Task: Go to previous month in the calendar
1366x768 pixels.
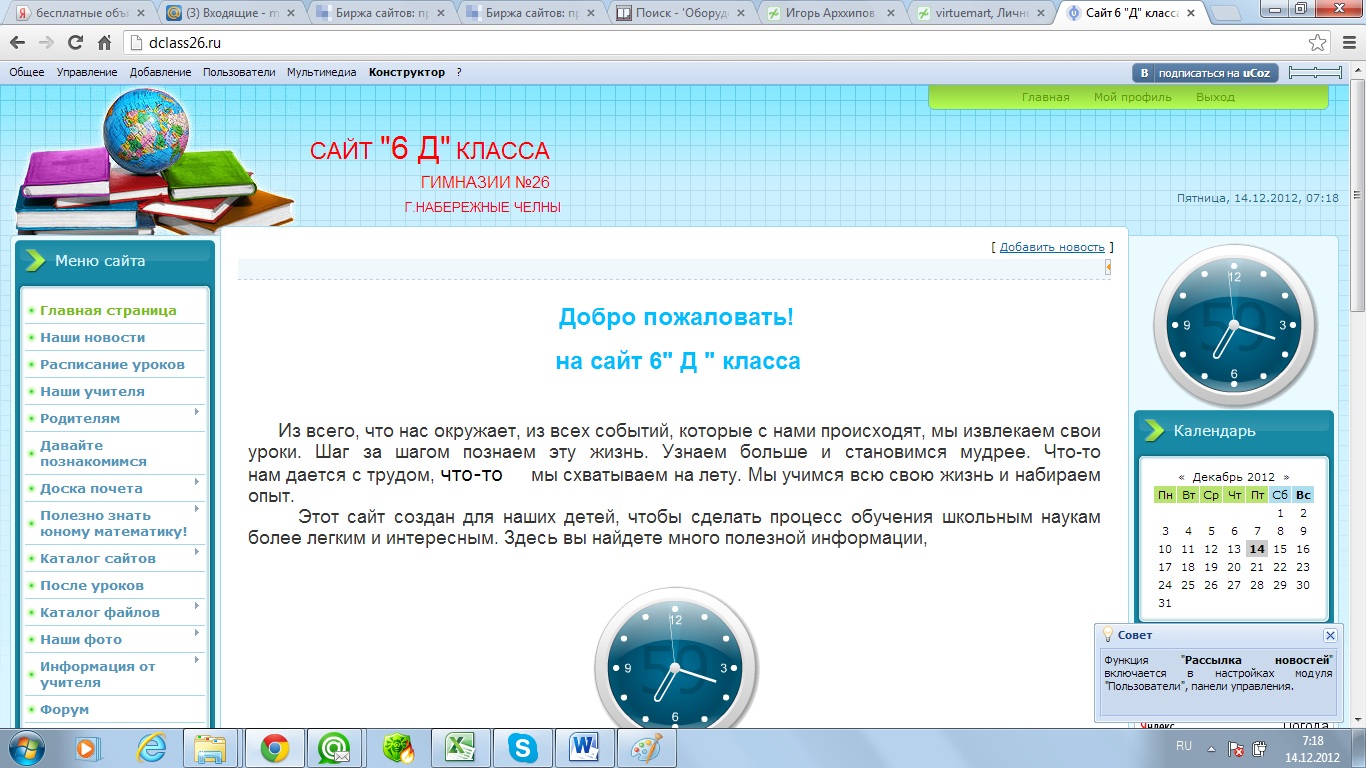Action: pyautogui.click(x=1181, y=477)
